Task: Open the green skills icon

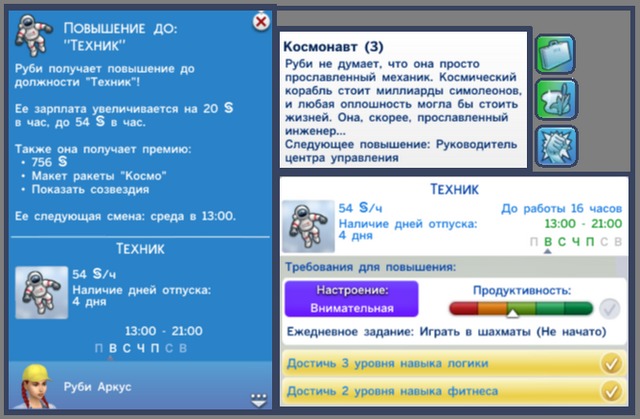Action: pyautogui.click(x=556, y=100)
